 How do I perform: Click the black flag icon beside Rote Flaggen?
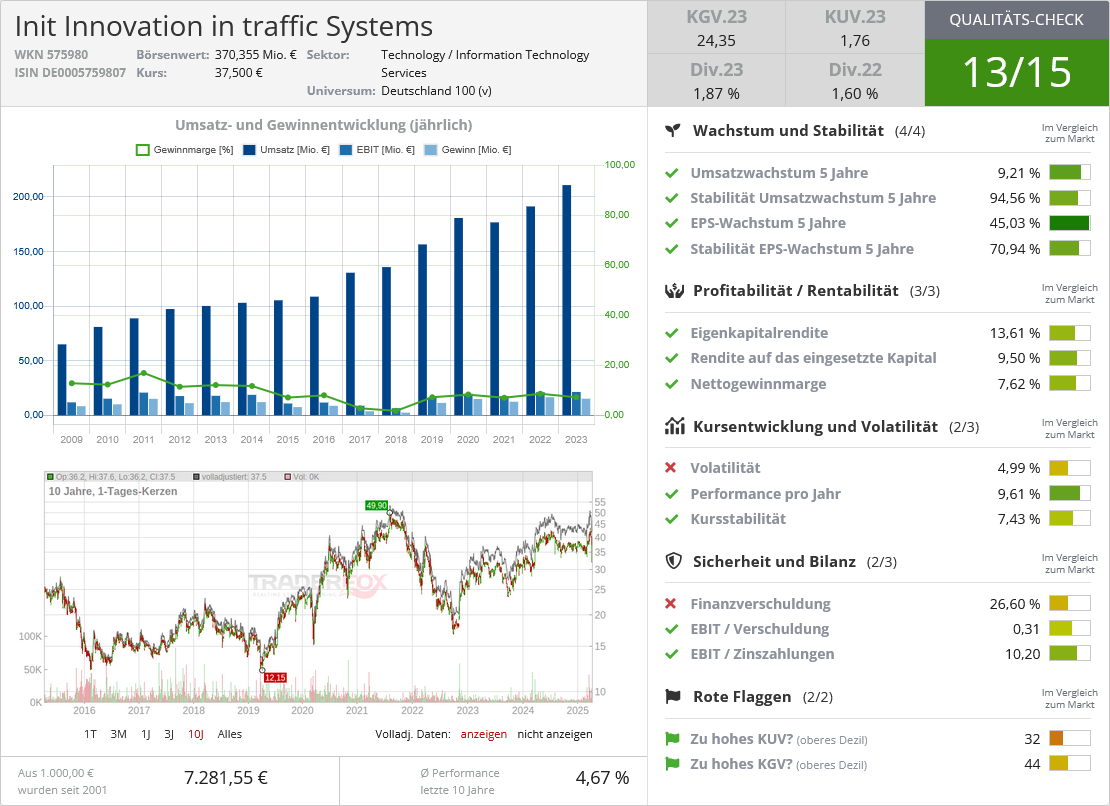coord(673,696)
